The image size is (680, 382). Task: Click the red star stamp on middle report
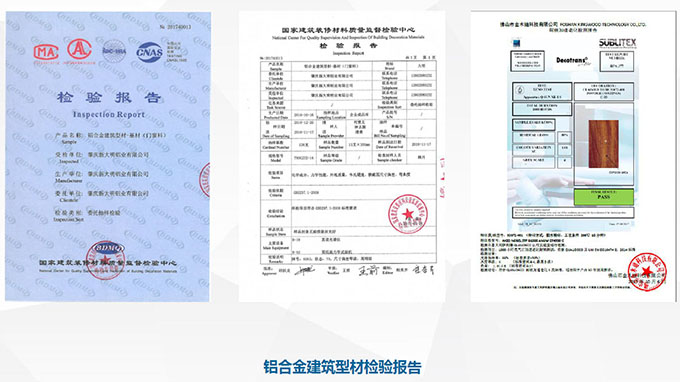pyautogui.click(x=408, y=214)
